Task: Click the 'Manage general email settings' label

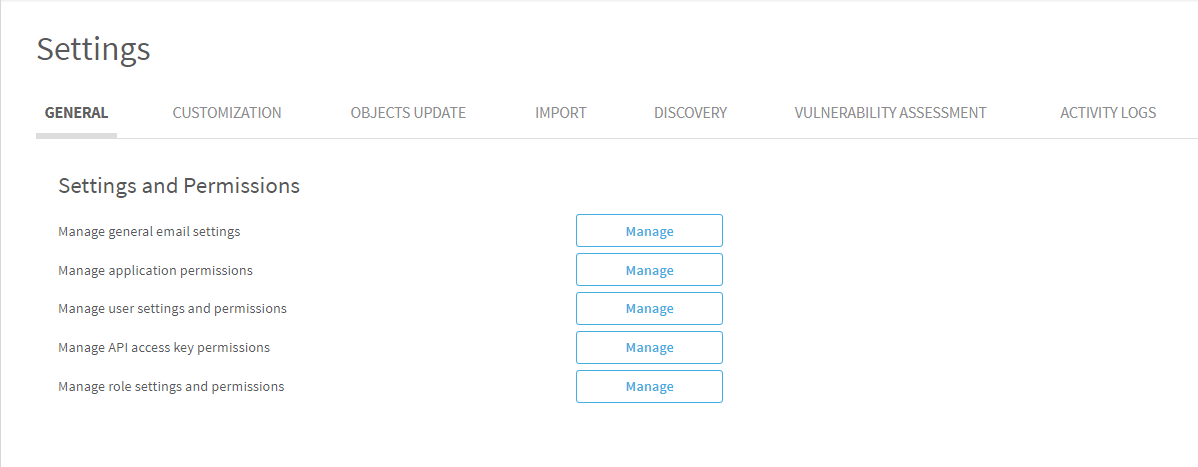Action: point(149,232)
